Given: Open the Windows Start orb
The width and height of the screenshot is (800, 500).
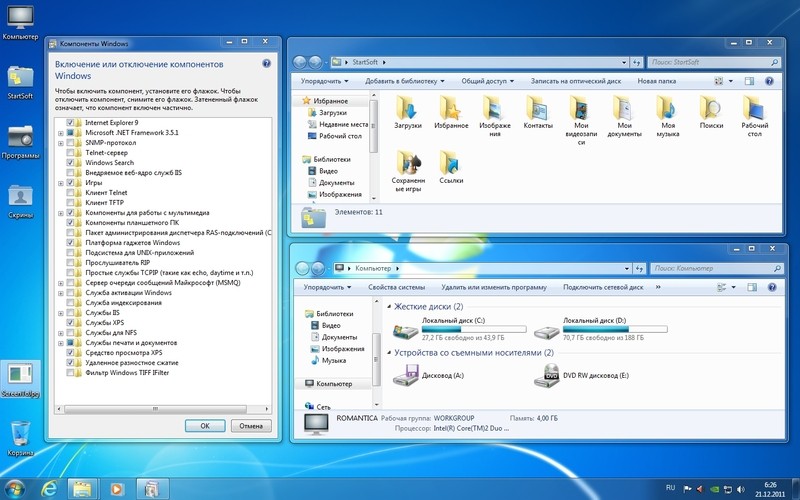Looking at the screenshot, I should click(x=14, y=489).
